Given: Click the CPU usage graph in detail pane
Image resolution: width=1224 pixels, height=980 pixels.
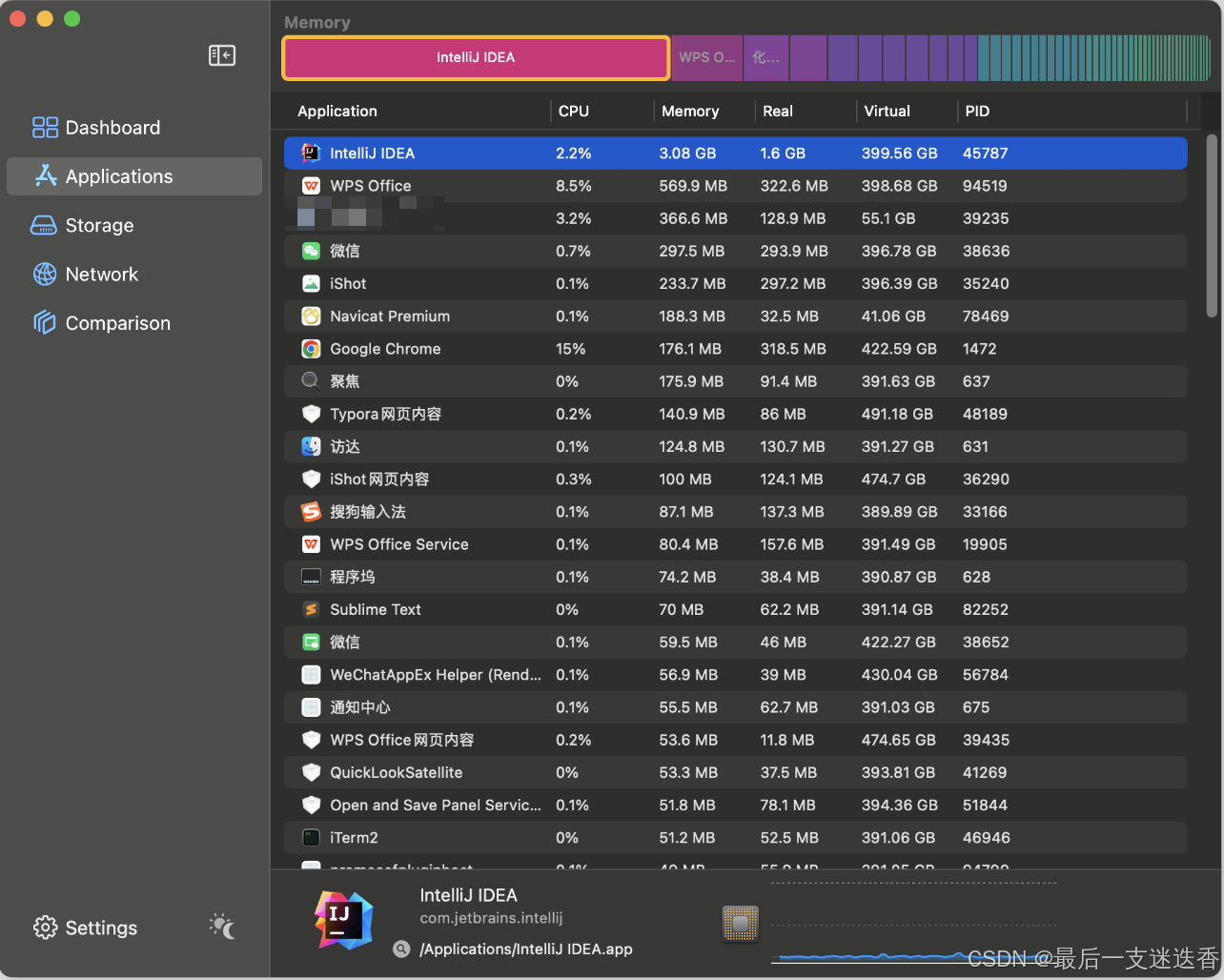Looking at the screenshot, I should [913, 923].
